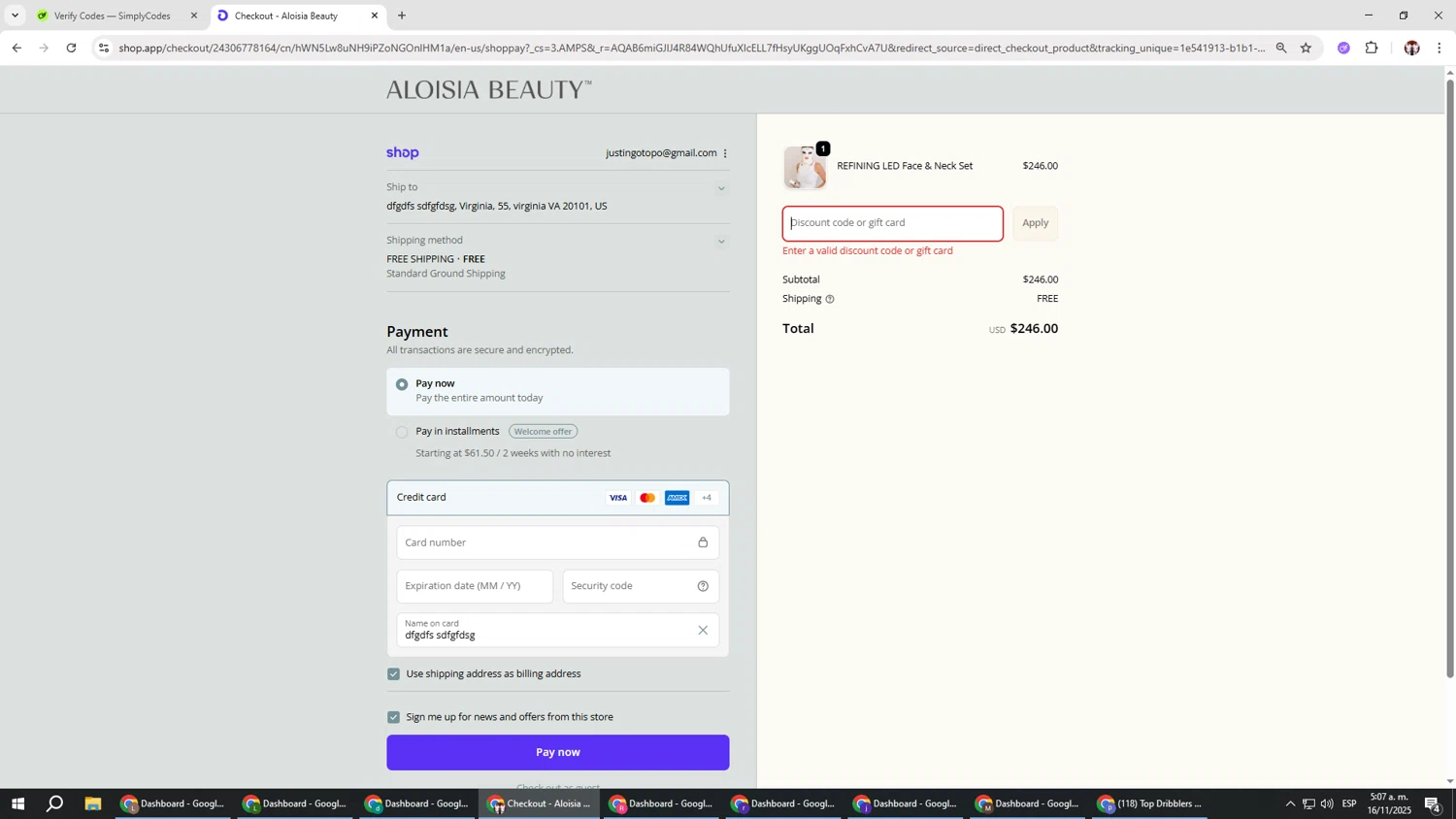
Task: Apply the discount code
Action: (1035, 223)
